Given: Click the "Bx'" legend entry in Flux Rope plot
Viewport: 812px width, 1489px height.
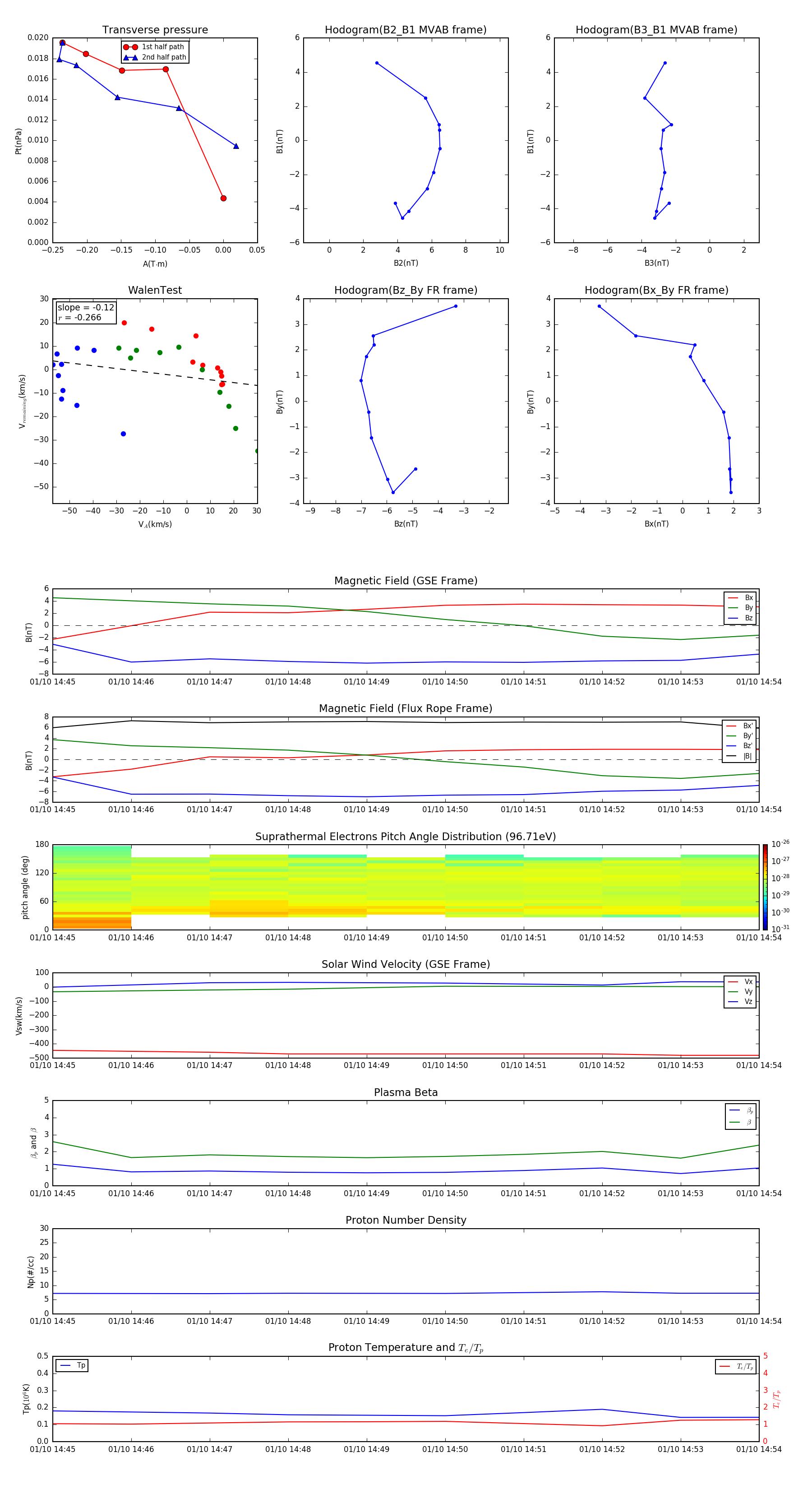Looking at the screenshot, I should click(x=740, y=726).
